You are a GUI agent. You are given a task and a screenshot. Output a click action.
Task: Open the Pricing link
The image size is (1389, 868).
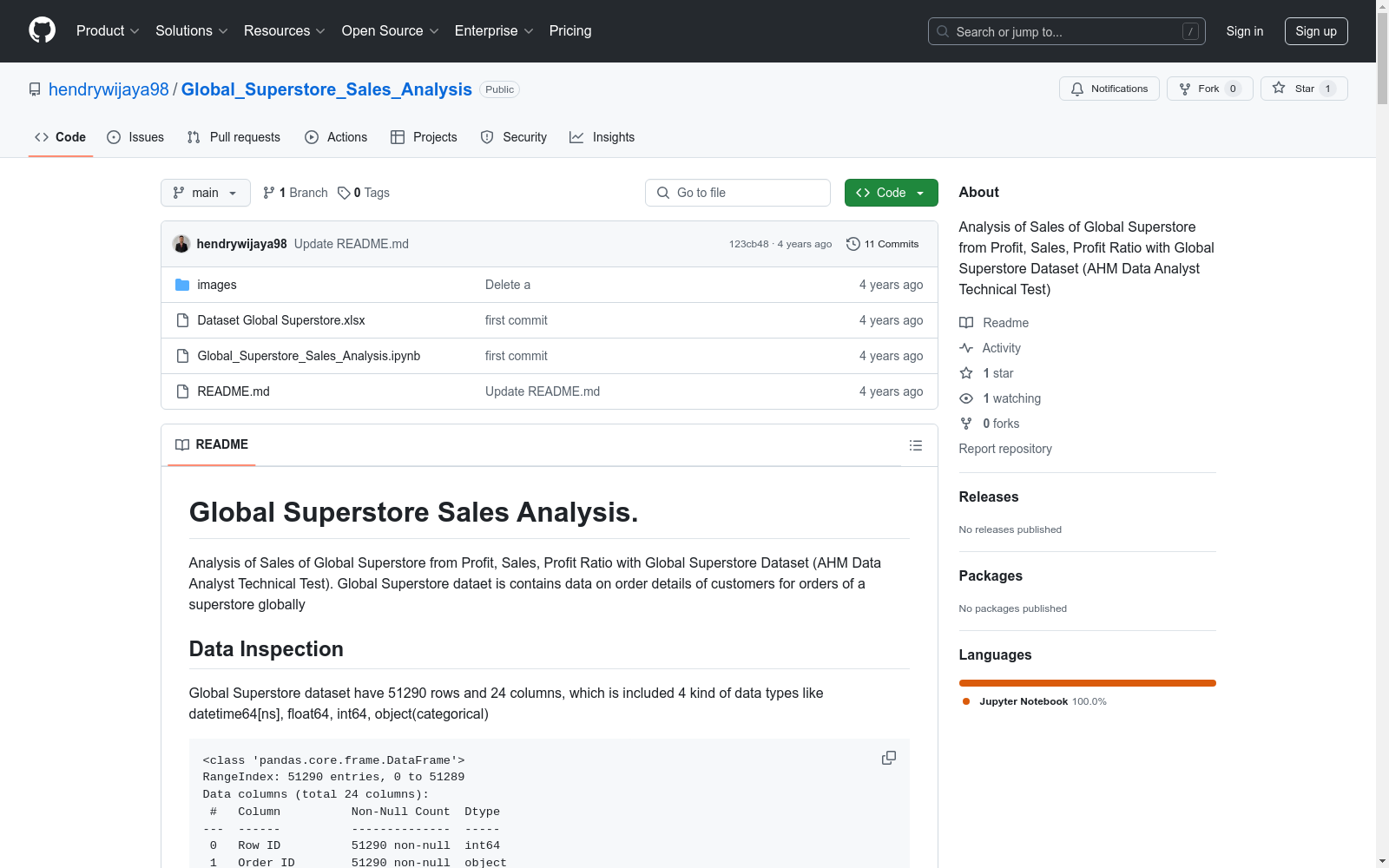coord(570,30)
